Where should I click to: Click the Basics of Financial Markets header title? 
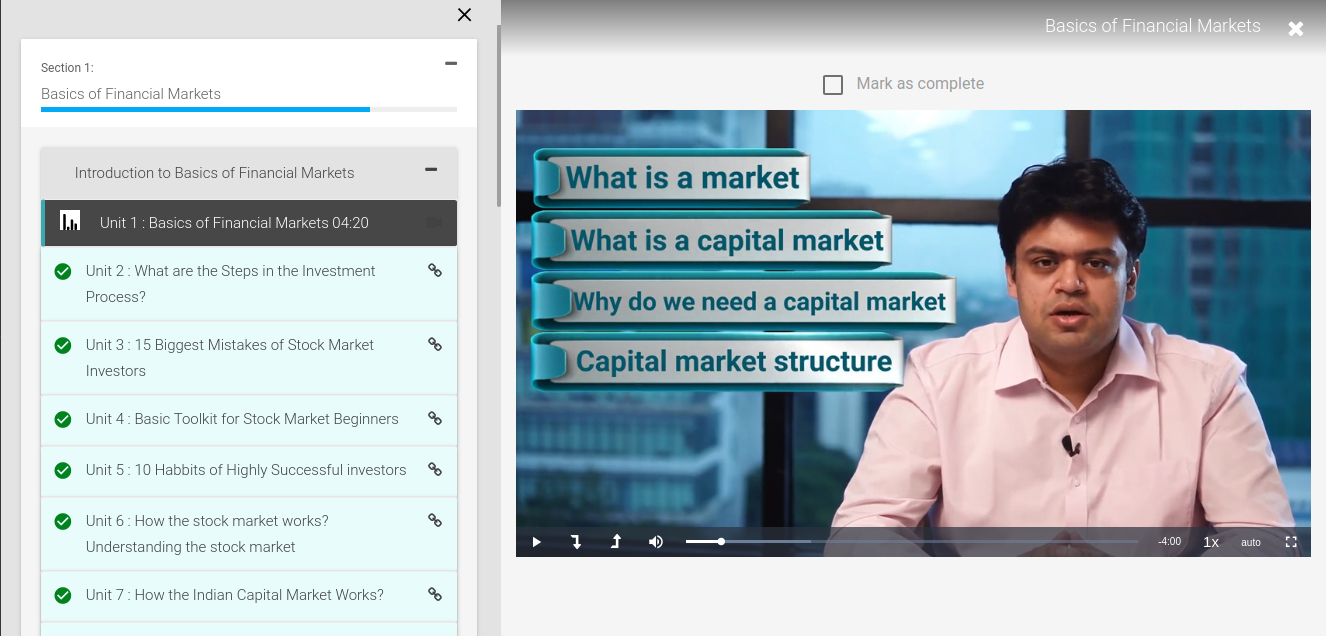[1152, 26]
